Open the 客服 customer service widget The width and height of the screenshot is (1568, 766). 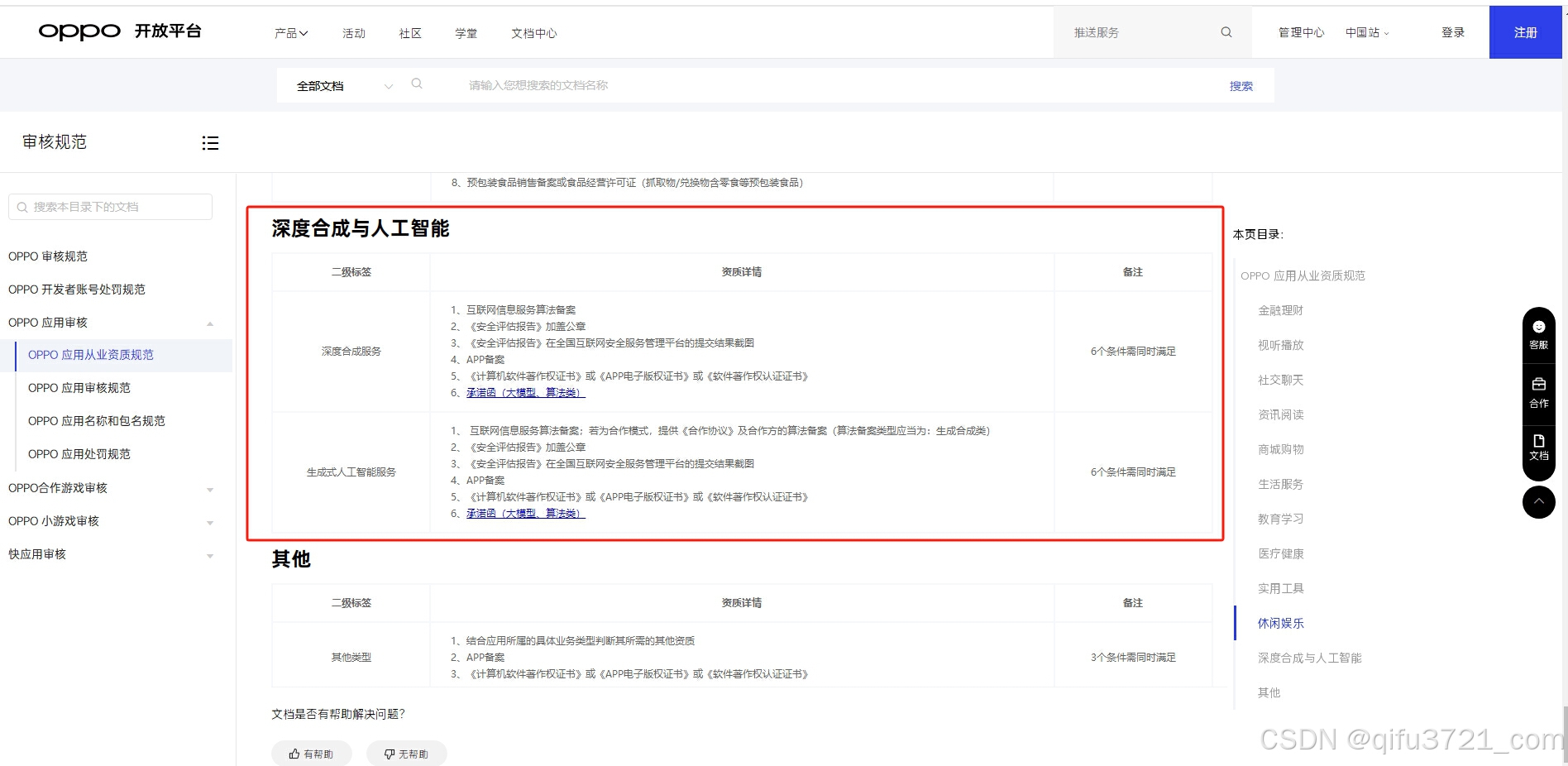tap(1539, 335)
